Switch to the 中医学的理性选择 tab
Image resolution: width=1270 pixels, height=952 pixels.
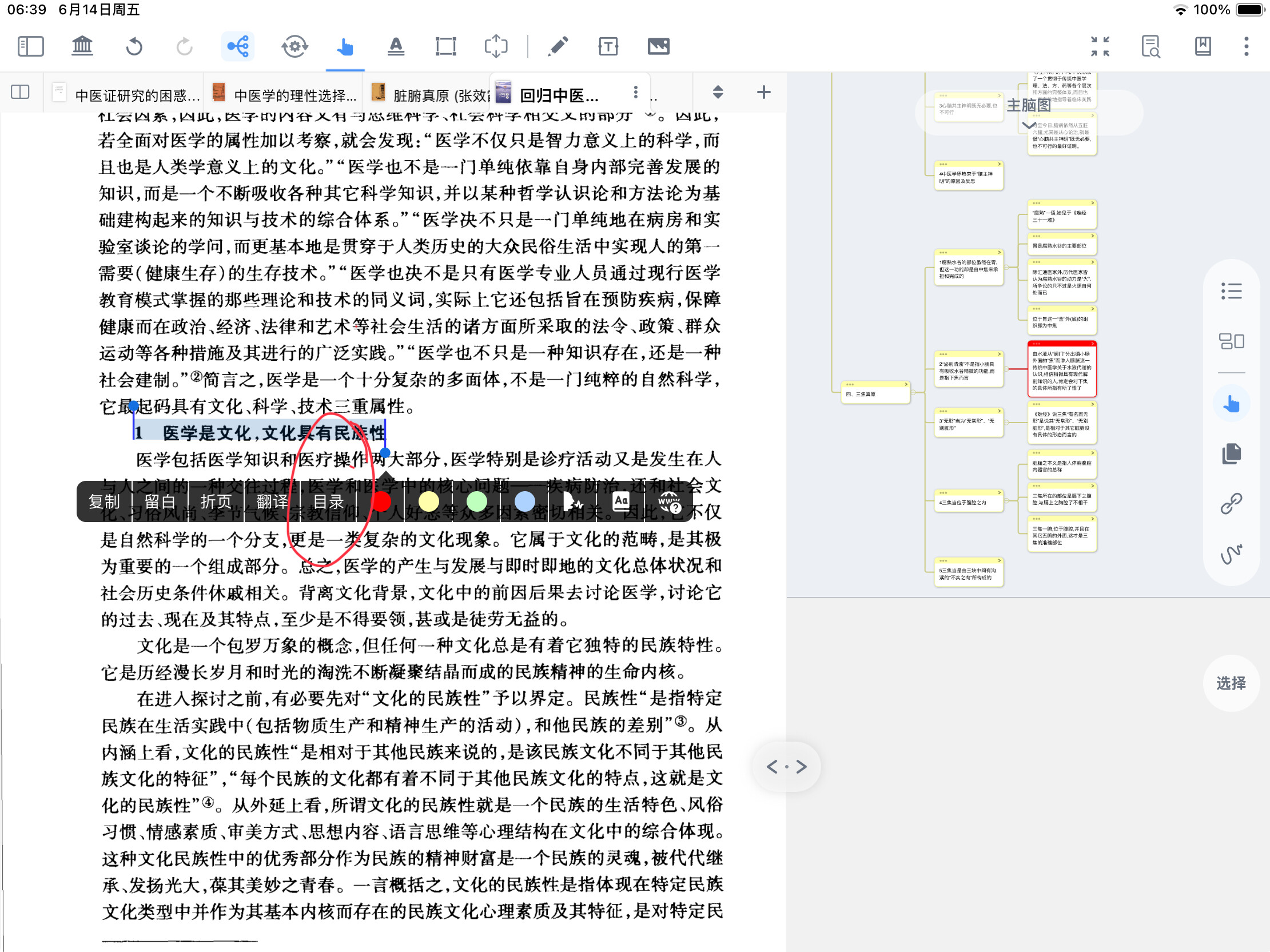click(x=285, y=94)
